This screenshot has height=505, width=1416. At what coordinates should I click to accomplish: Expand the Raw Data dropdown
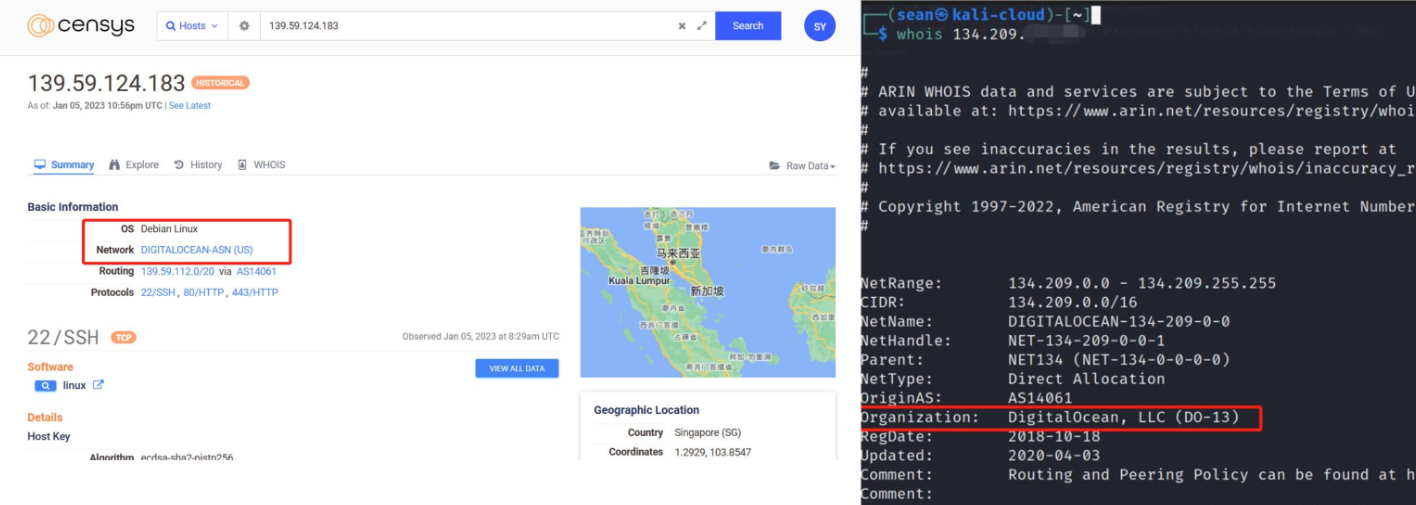pyautogui.click(x=802, y=166)
